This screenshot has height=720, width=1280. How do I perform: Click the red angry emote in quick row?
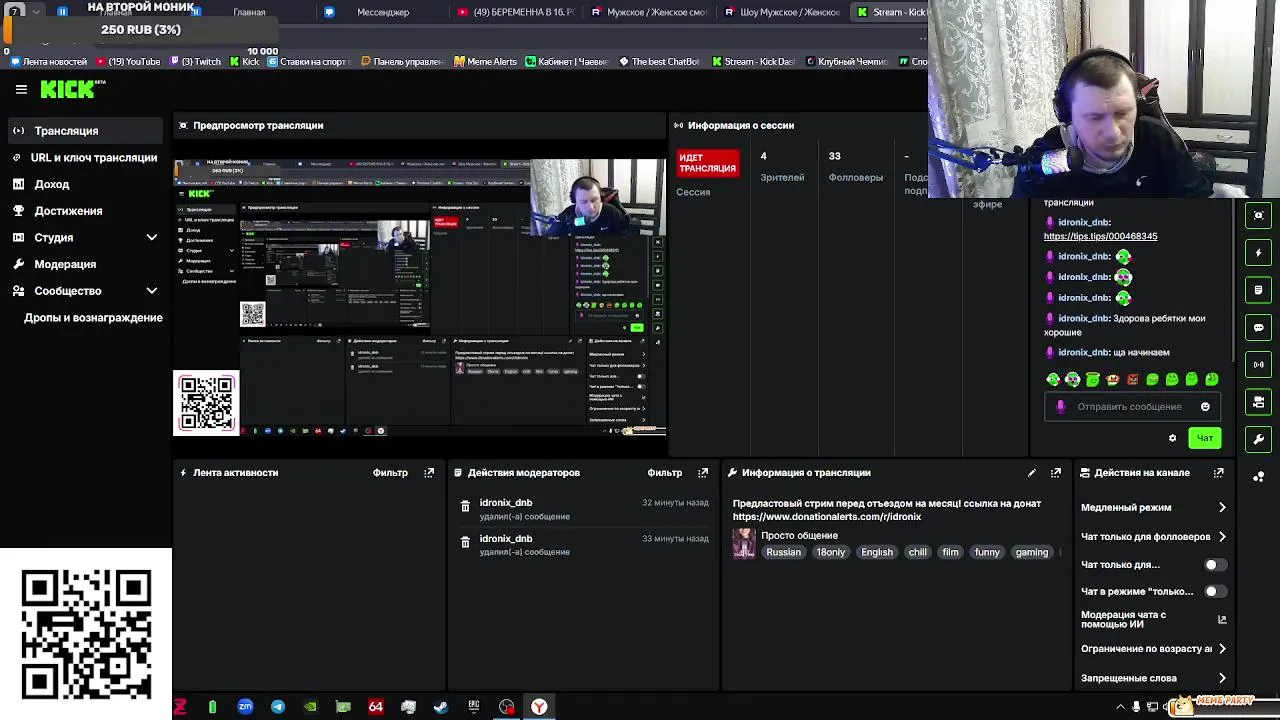pyautogui.click(x=1132, y=379)
